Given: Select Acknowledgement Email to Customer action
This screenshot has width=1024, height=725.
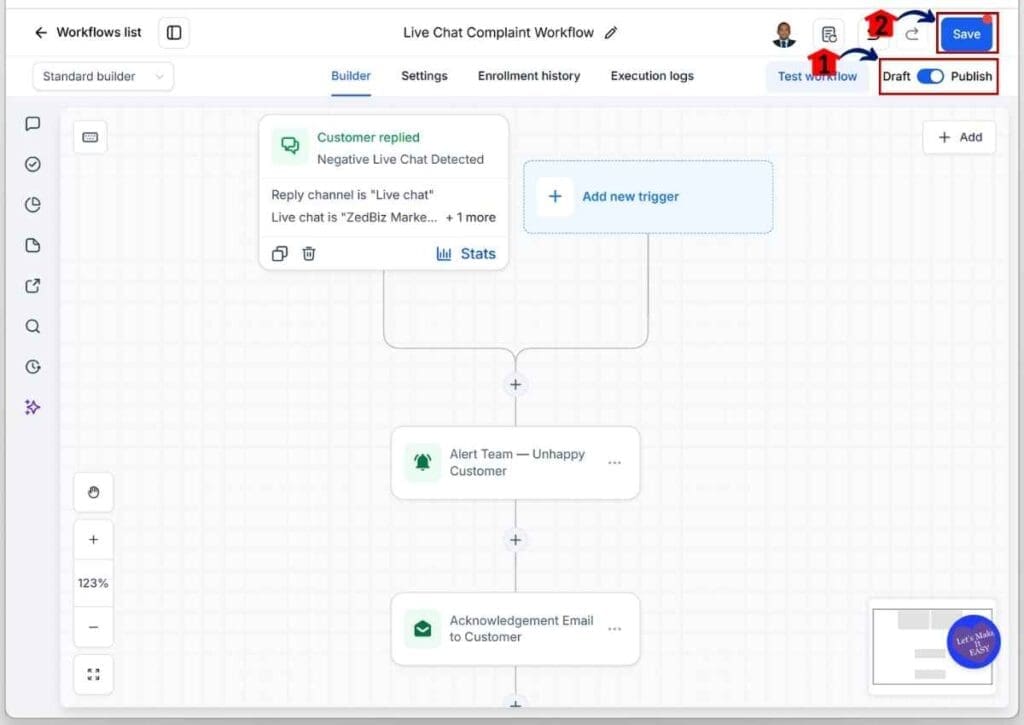Looking at the screenshot, I should click(515, 628).
